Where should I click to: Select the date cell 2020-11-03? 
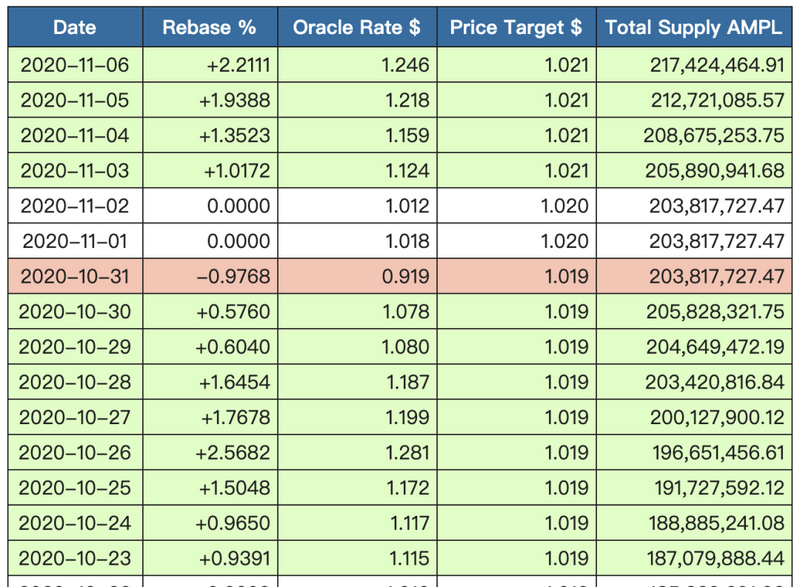click(x=75, y=170)
